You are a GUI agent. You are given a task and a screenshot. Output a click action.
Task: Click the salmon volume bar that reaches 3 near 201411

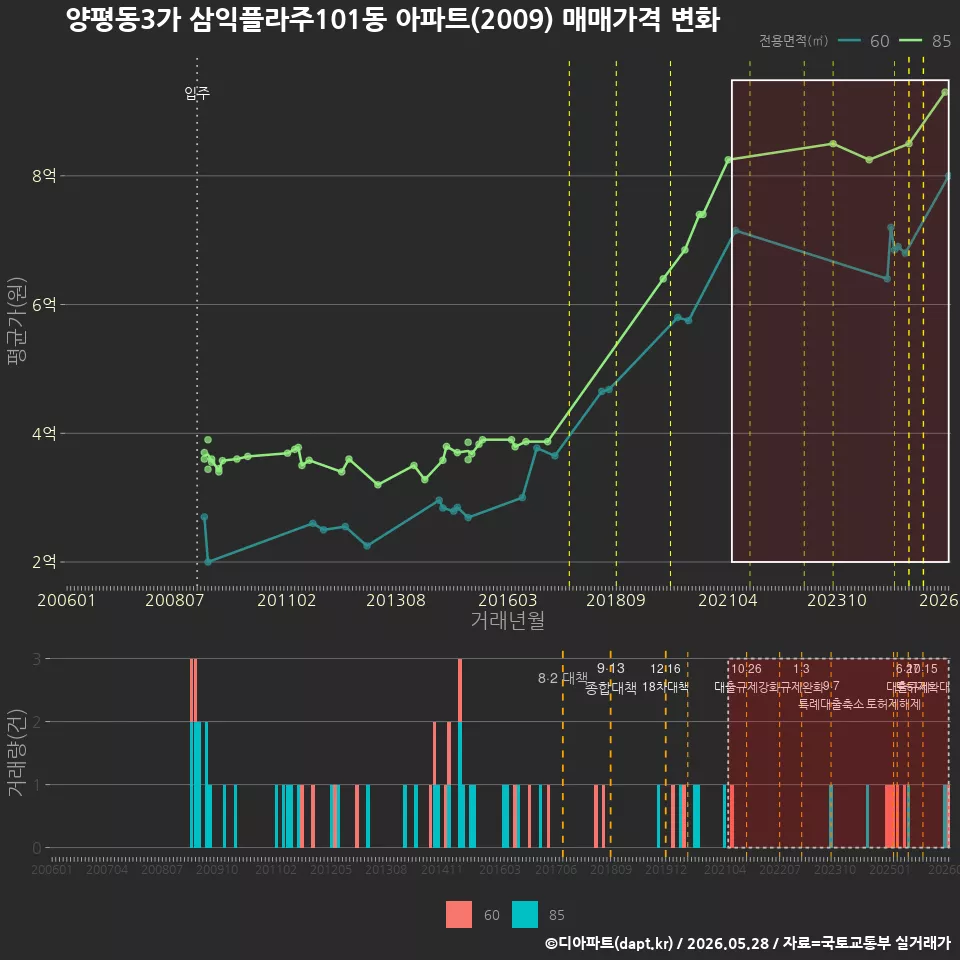coord(460,690)
